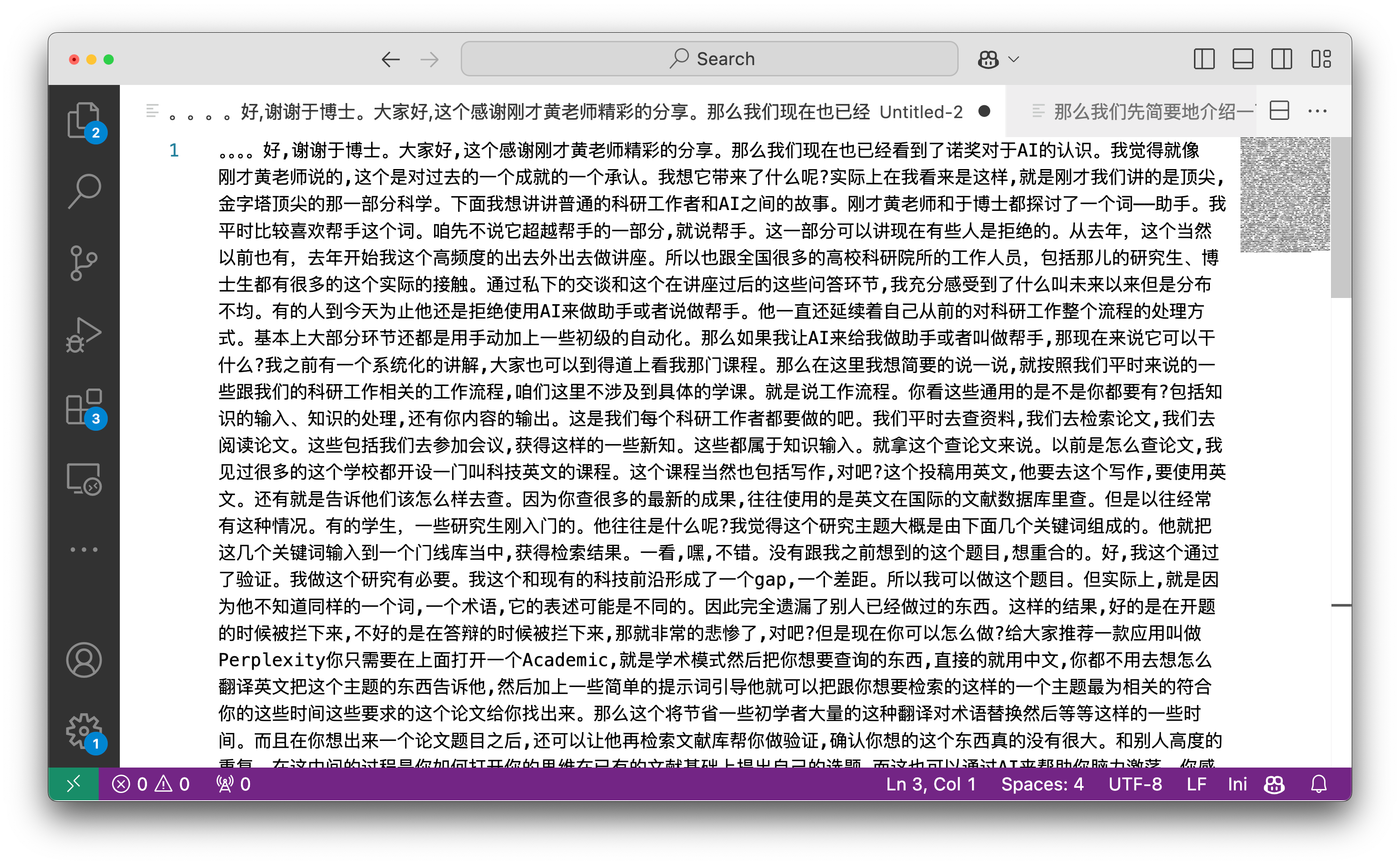Image resolution: width=1400 pixels, height=865 pixels.
Task: Toggle the primary side bar
Action: 1204,59
